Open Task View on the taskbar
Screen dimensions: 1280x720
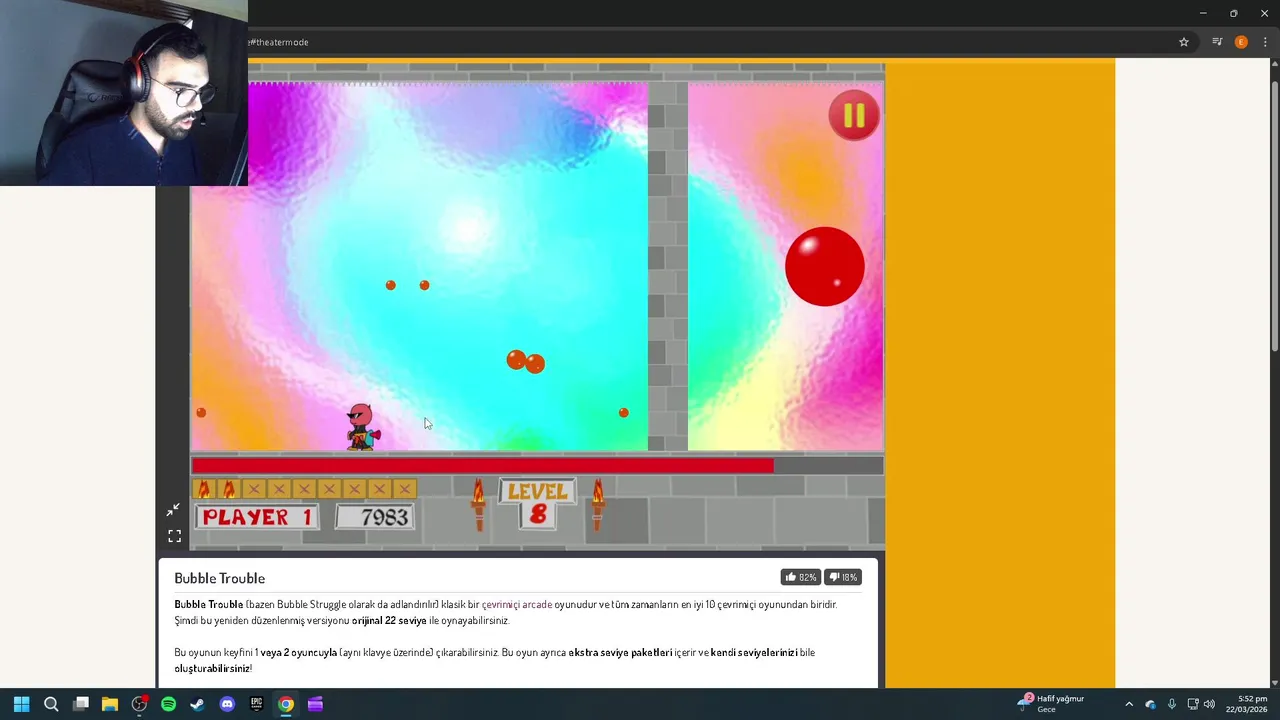point(81,704)
